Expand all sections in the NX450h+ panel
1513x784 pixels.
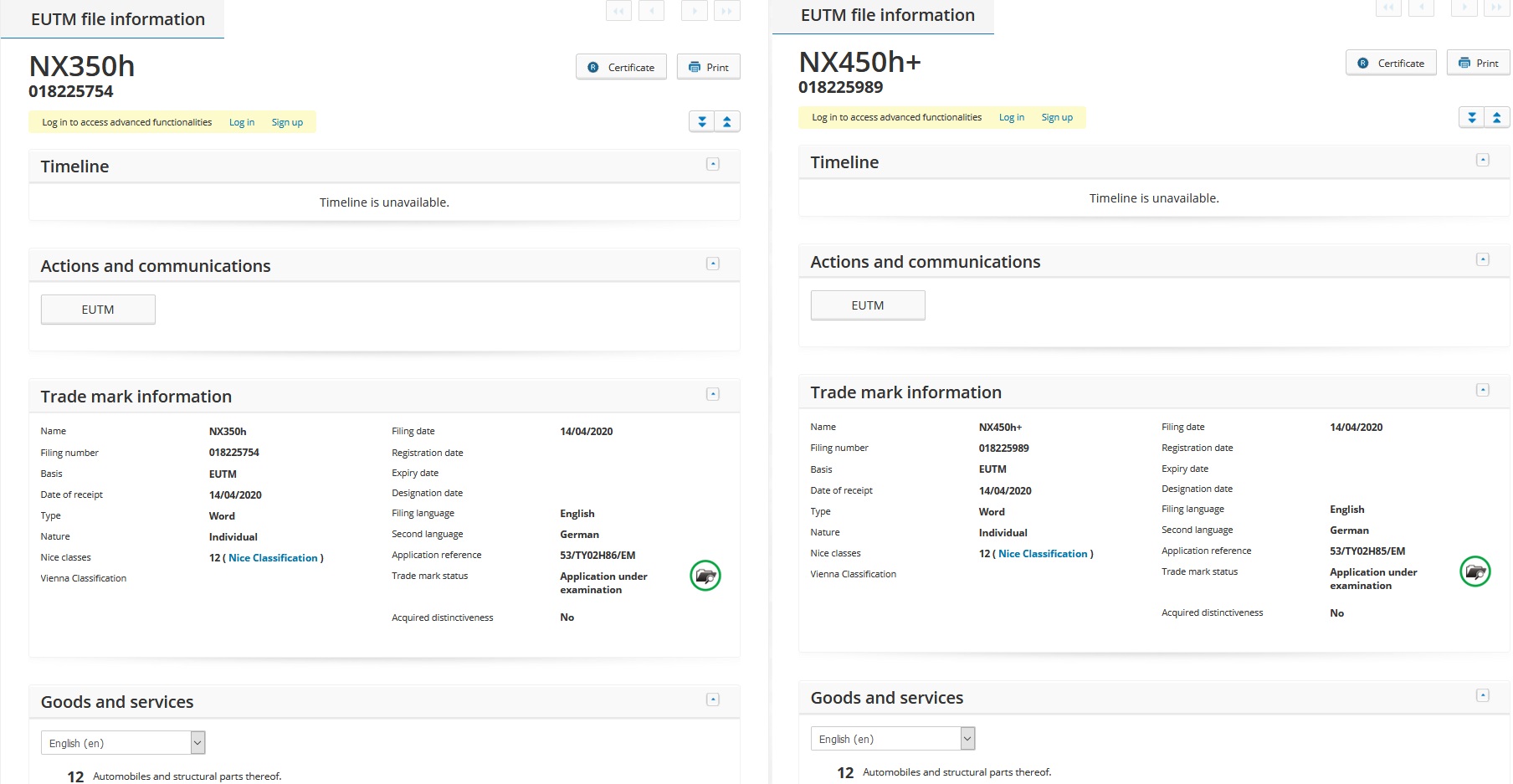click(x=1472, y=118)
